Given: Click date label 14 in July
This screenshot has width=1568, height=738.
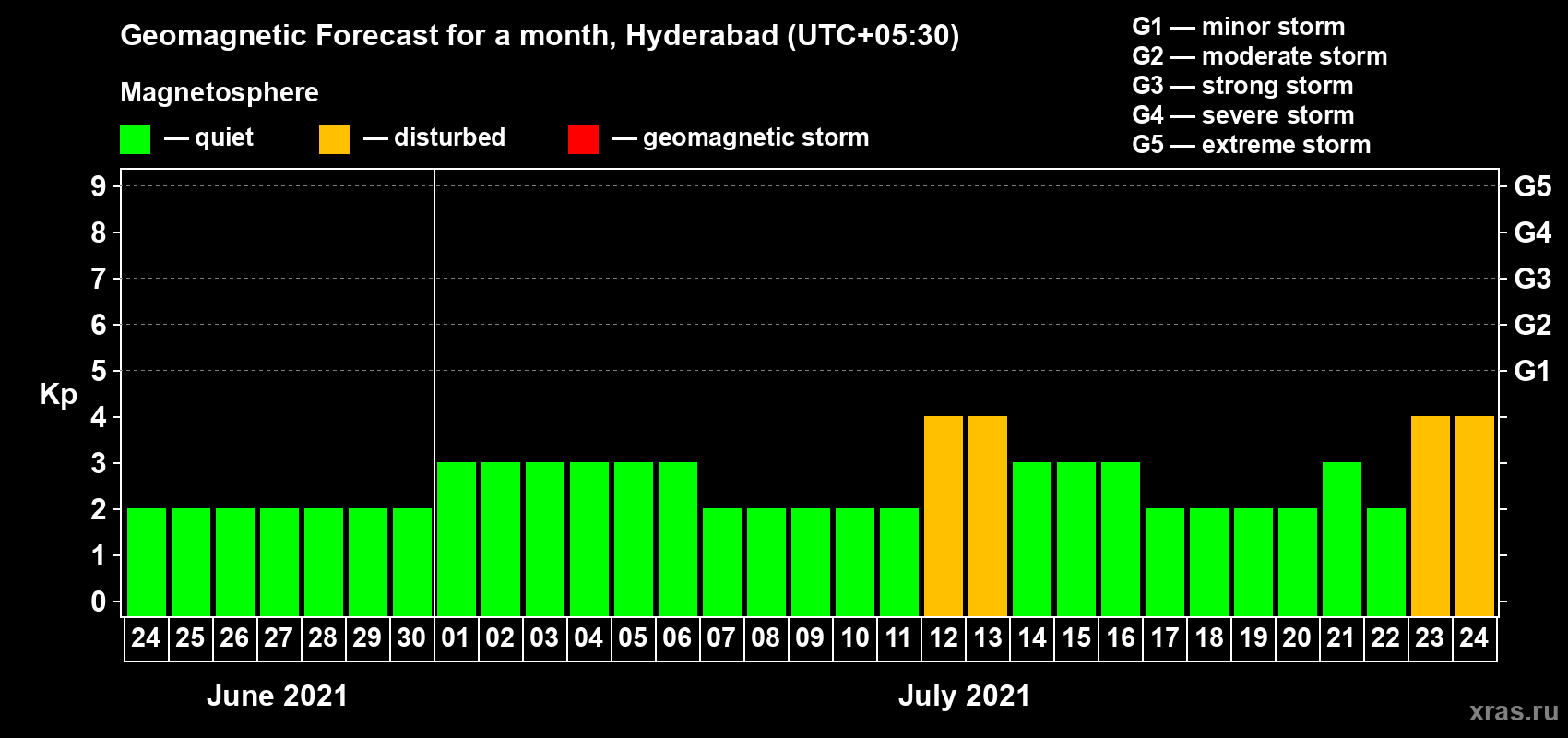Looking at the screenshot, I should coord(1031,638).
